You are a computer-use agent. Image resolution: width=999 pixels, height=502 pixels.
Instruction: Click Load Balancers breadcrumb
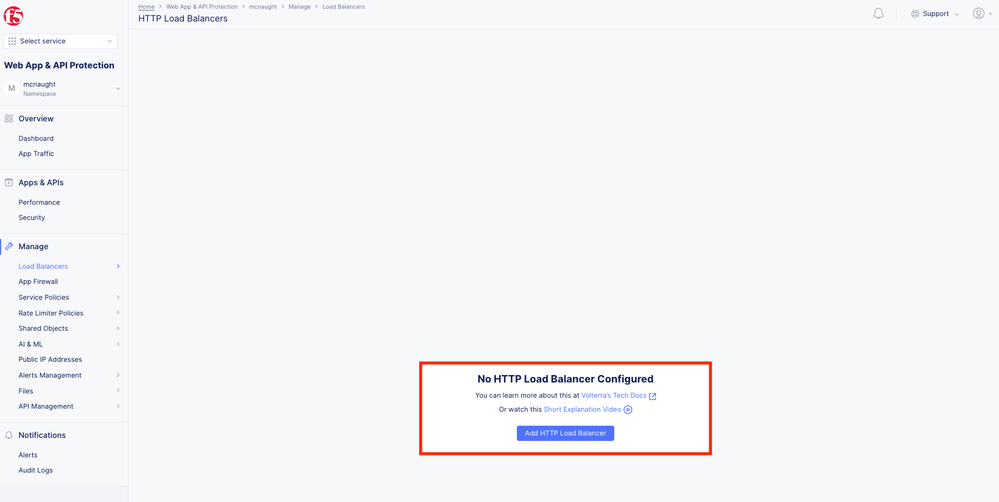(343, 6)
